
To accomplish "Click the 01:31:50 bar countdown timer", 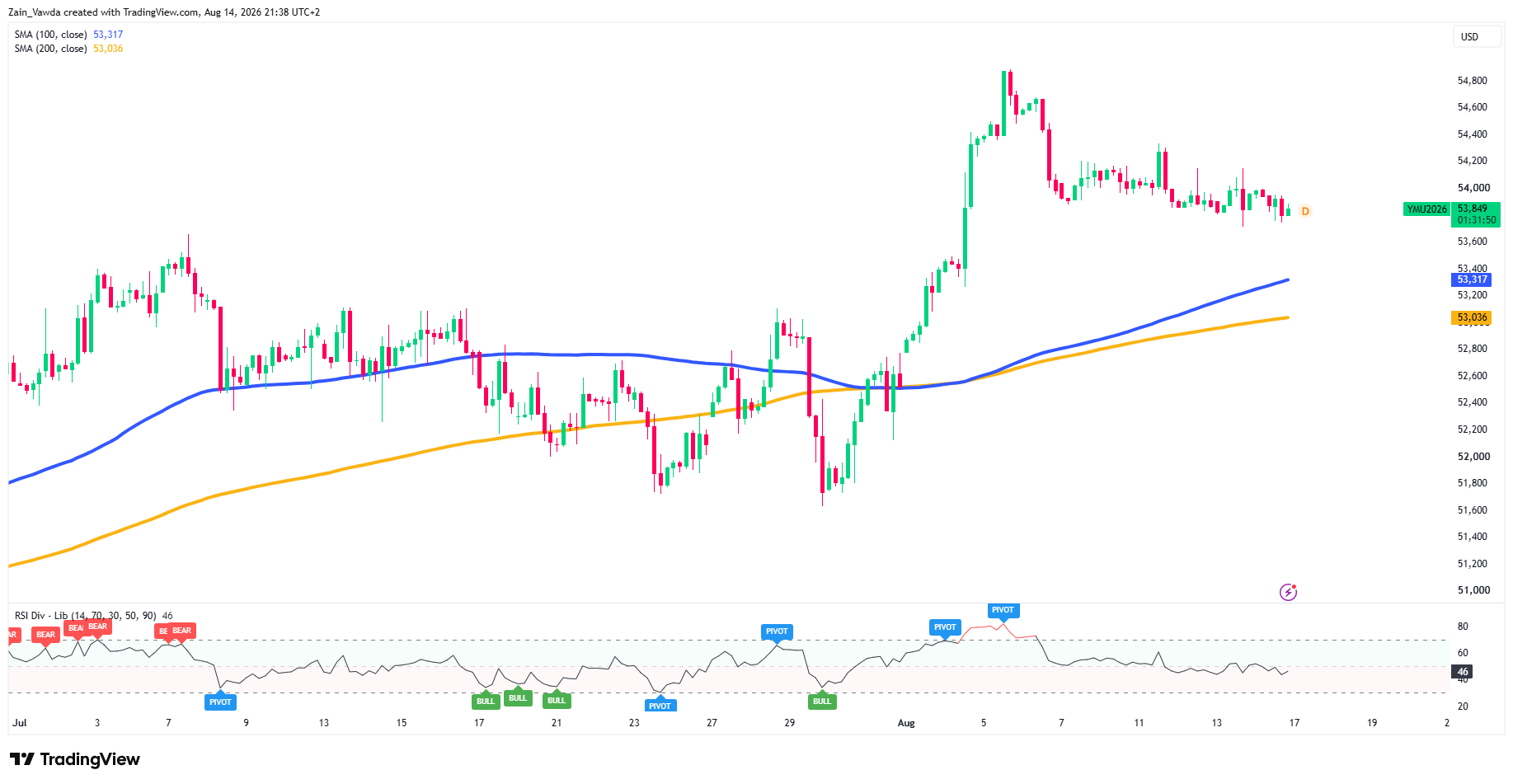I will coord(1476,220).
